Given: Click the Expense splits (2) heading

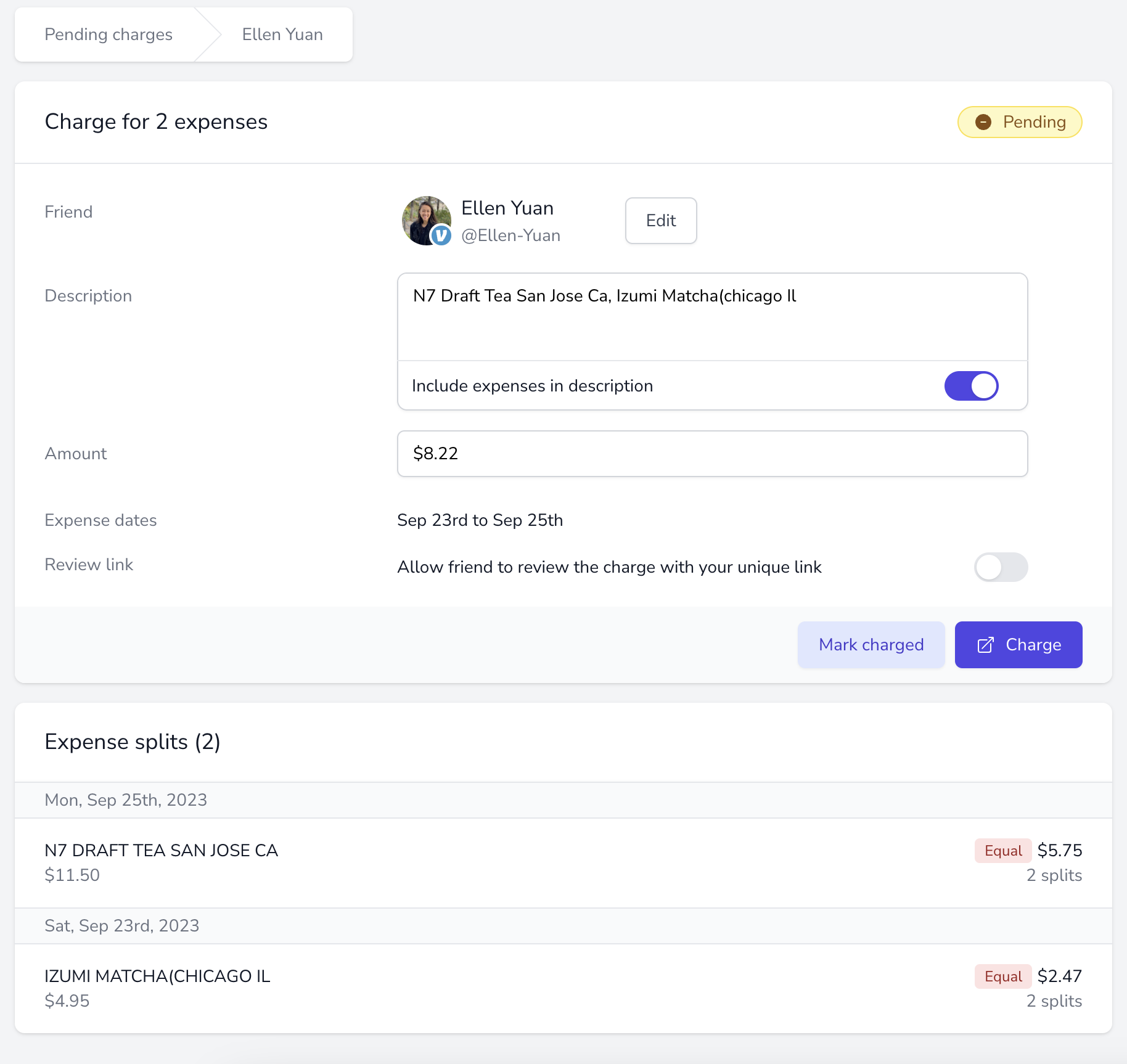Looking at the screenshot, I should click(x=133, y=742).
